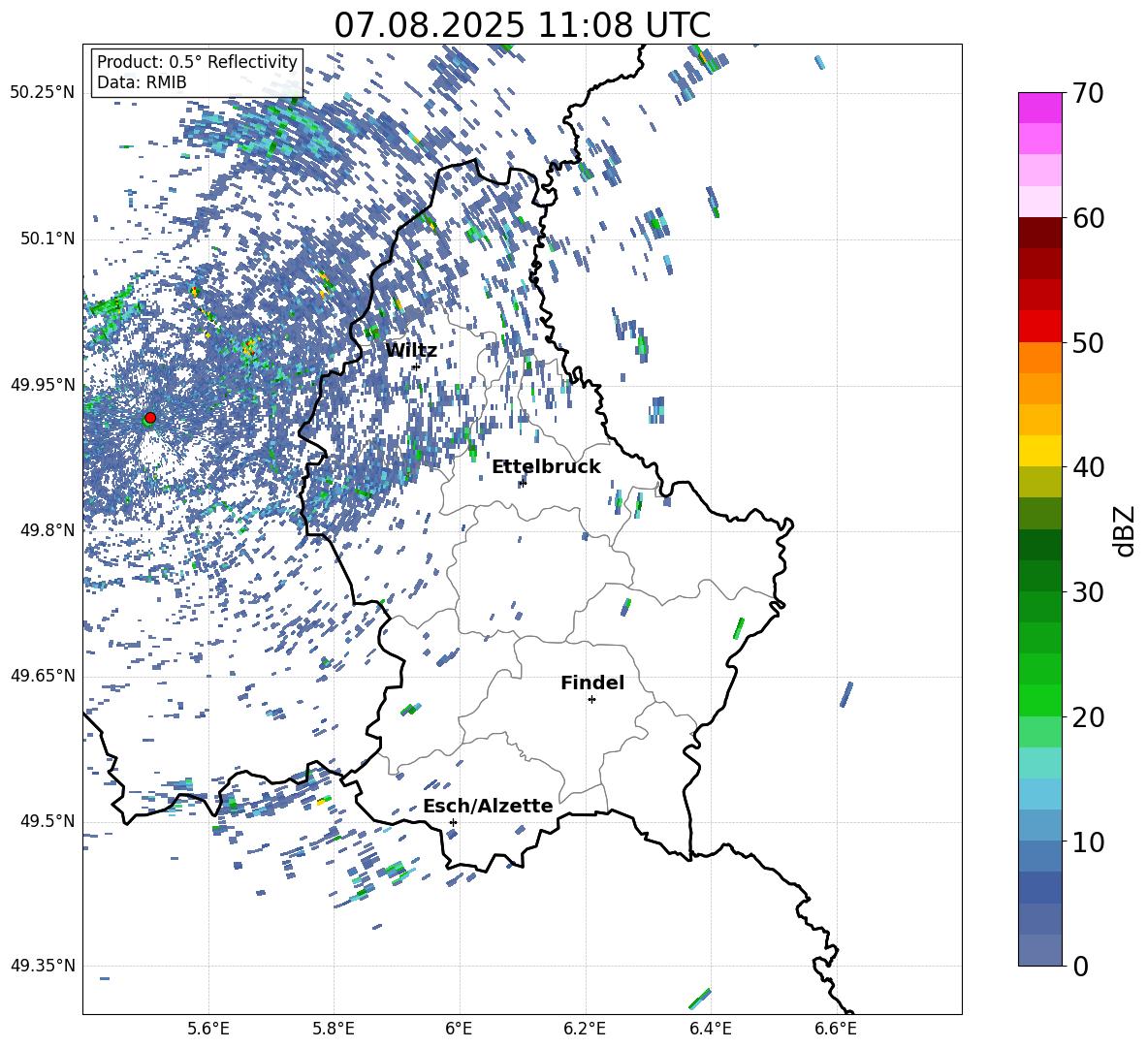
Task: Click the Esch/Alzette city label
Action: point(488,806)
